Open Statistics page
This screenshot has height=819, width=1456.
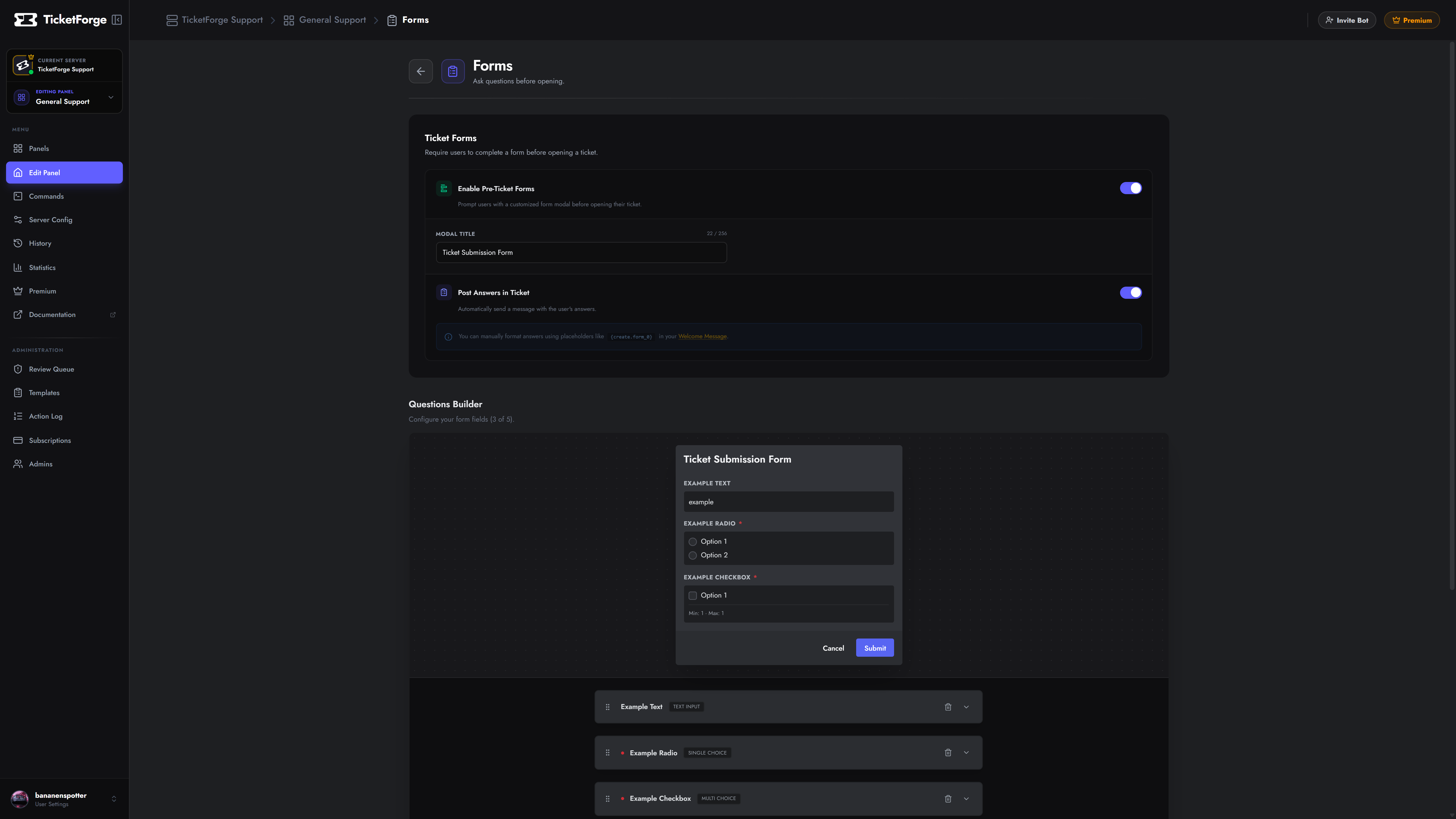click(64, 267)
